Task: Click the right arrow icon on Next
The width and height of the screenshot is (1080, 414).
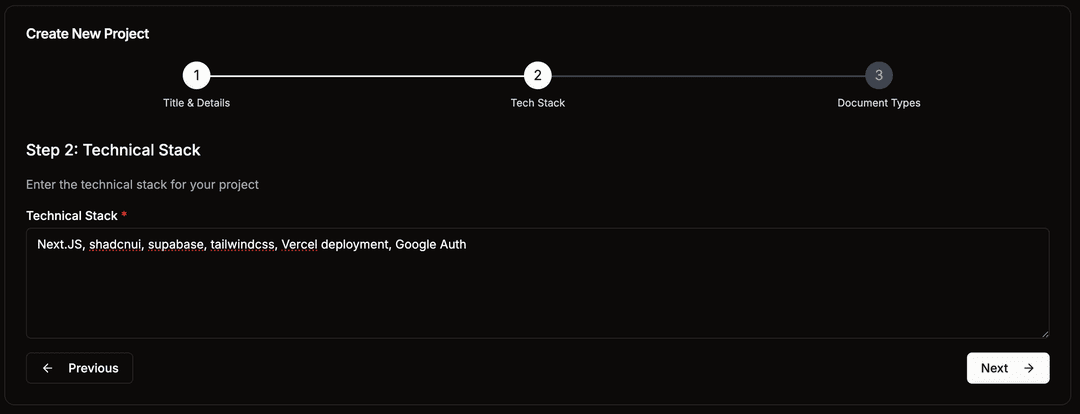Action: pyautogui.click(x=1029, y=368)
